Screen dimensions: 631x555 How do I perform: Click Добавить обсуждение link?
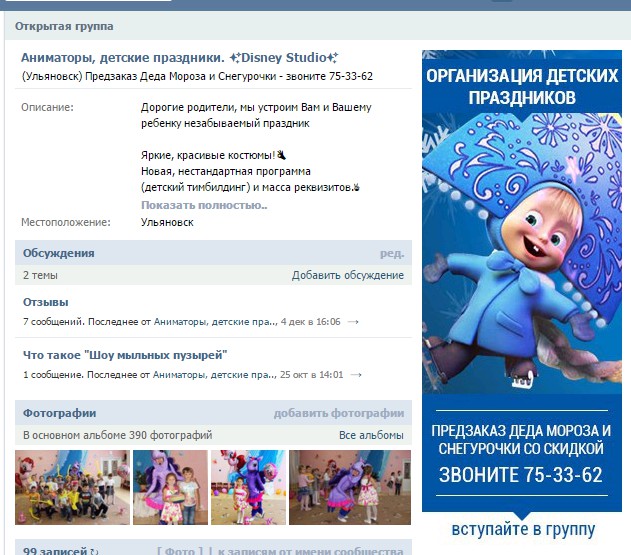click(348, 275)
